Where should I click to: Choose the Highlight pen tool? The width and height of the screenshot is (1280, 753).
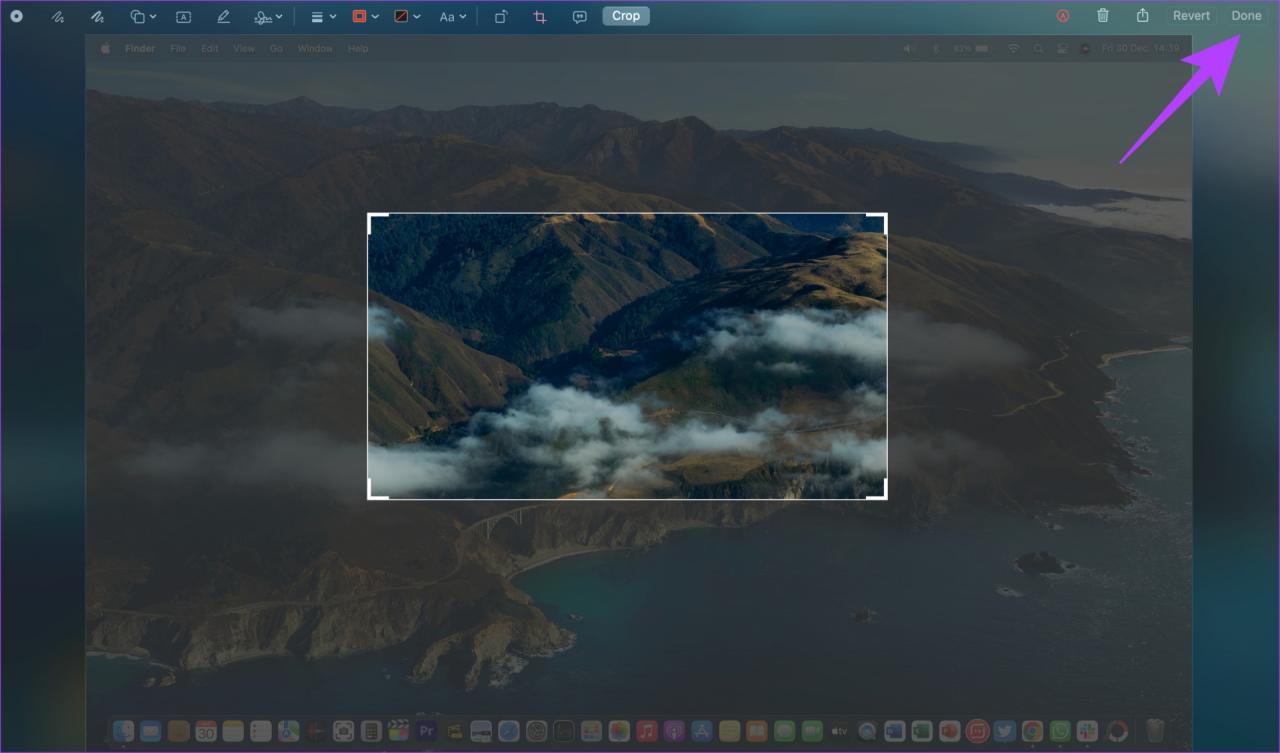click(x=223, y=17)
